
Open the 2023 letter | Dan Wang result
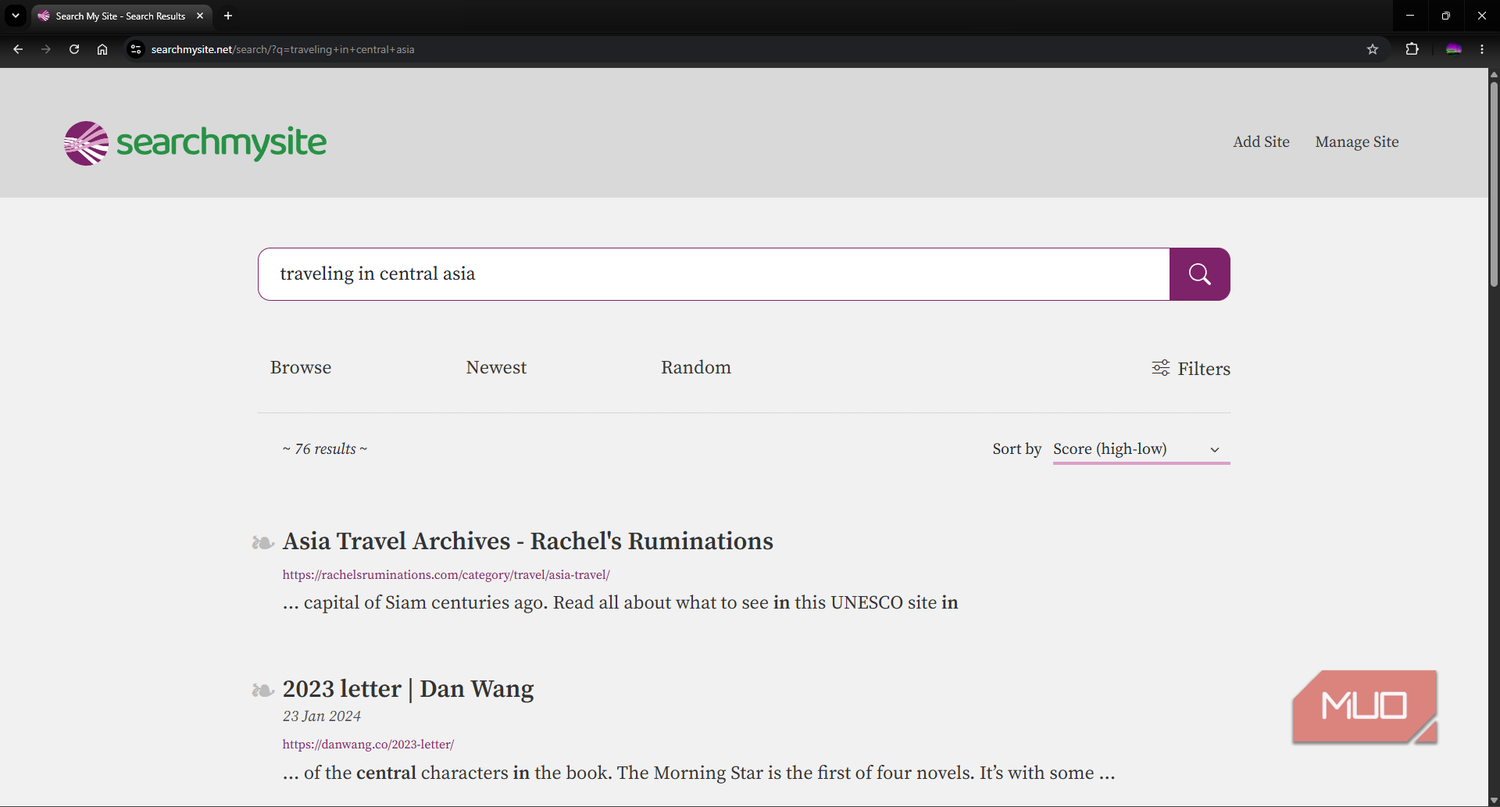[408, 689]
